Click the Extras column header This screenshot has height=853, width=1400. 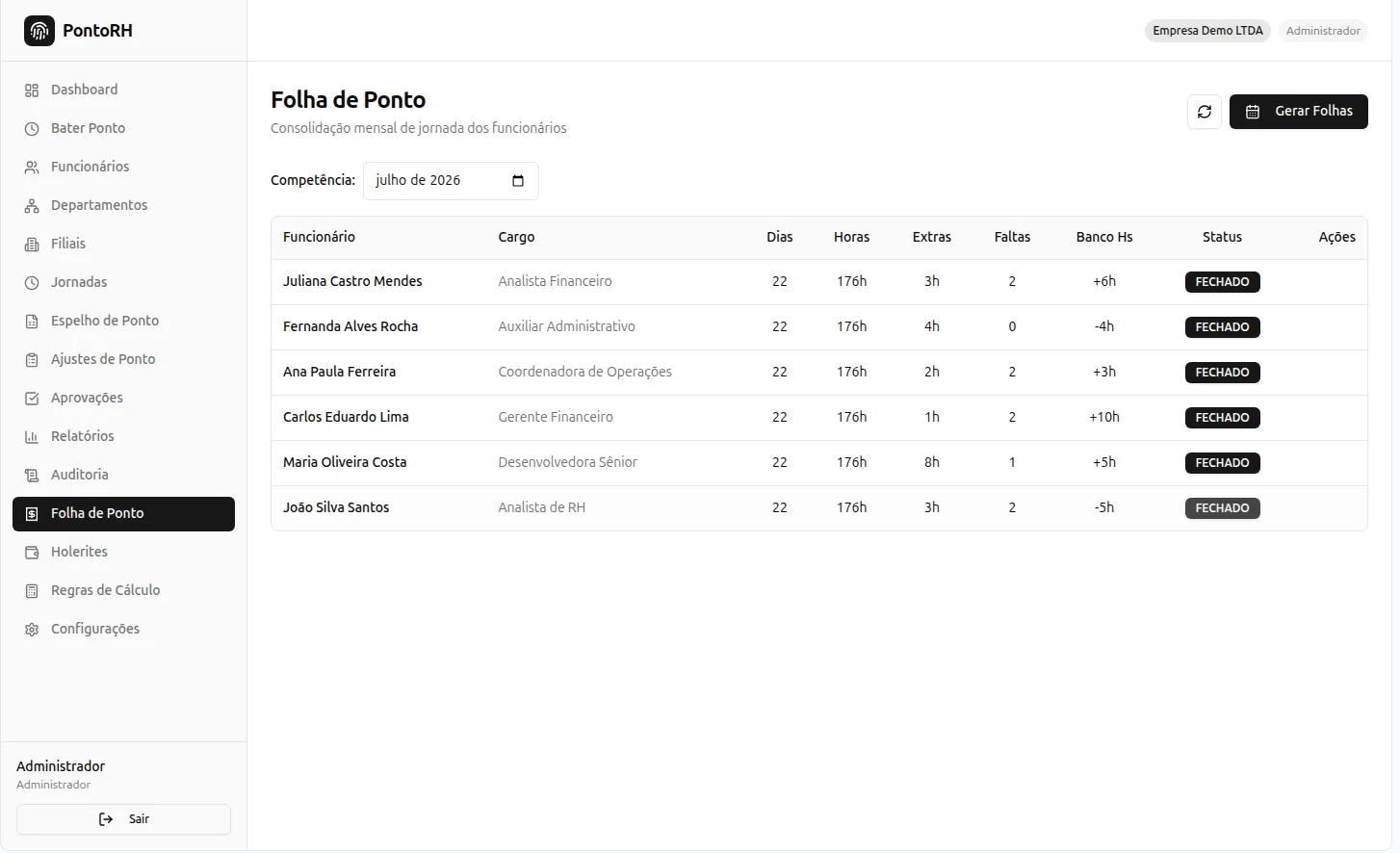pyautogui.click(x=932, y=237)
